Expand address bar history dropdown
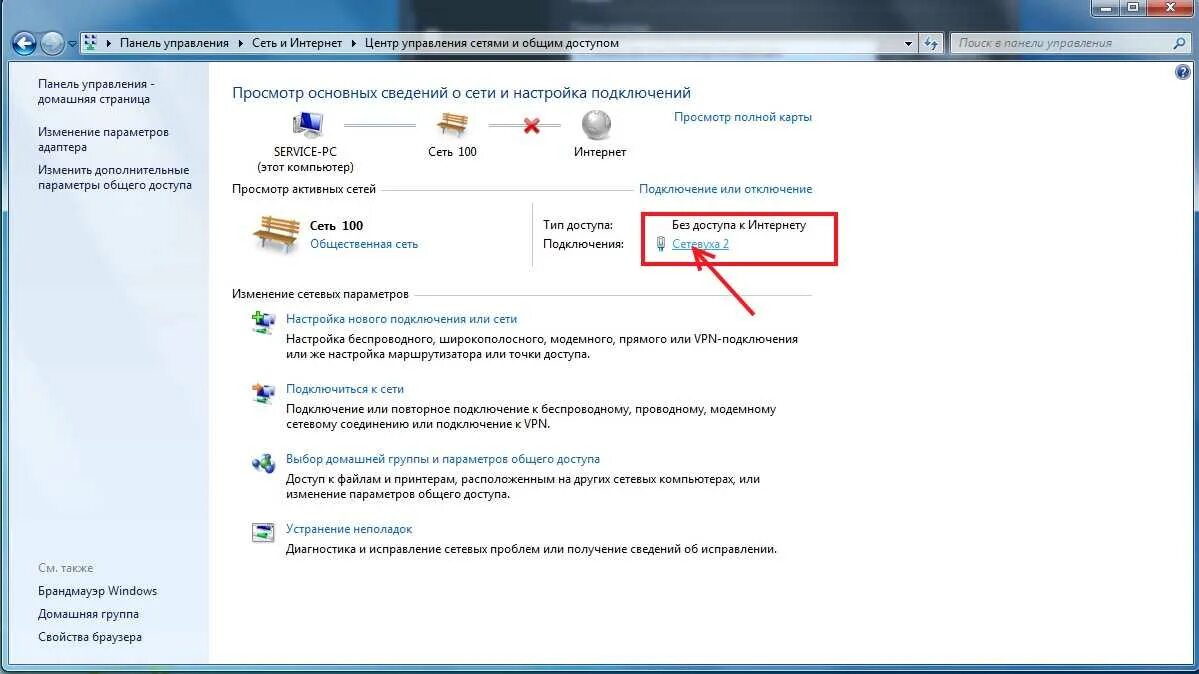1199x674 pixels. pos(908,44)
